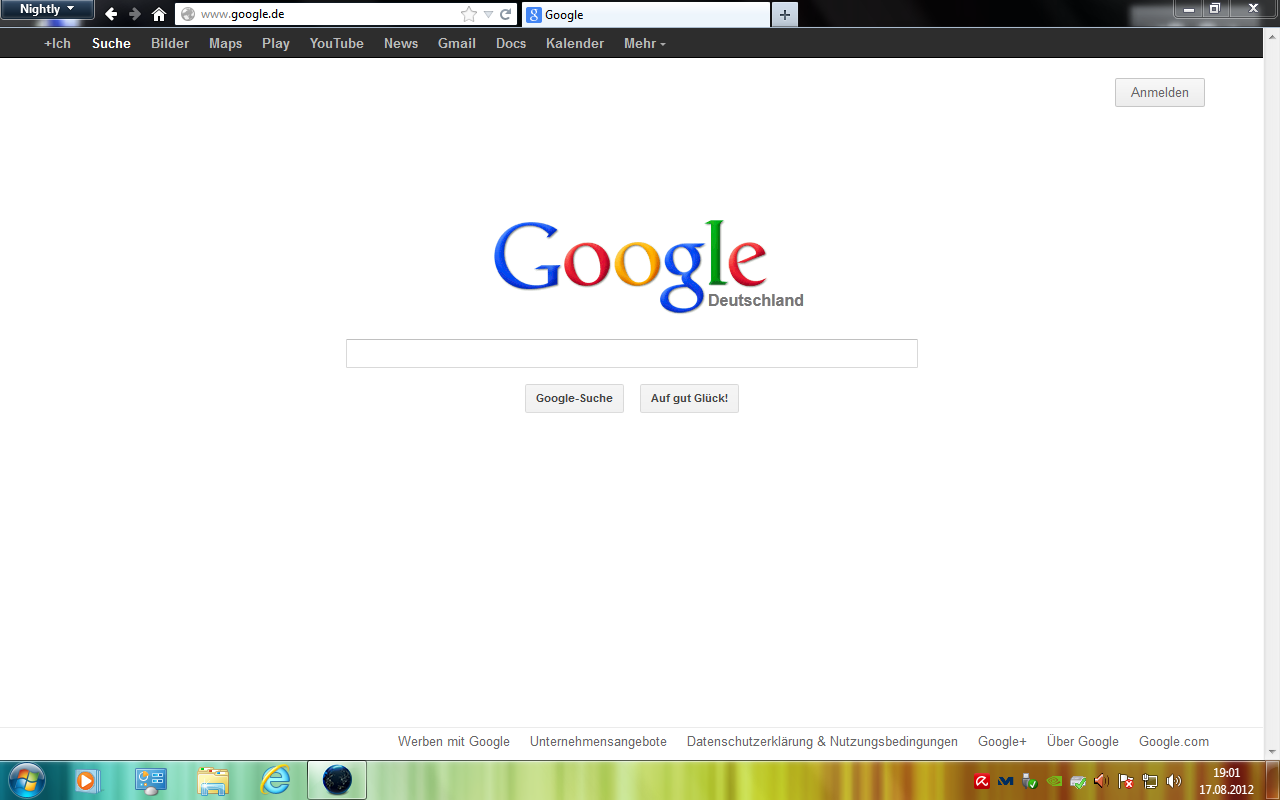1280x800 pixels.
Task: Open Gmail in the Google bar
Action: [457, 43]
